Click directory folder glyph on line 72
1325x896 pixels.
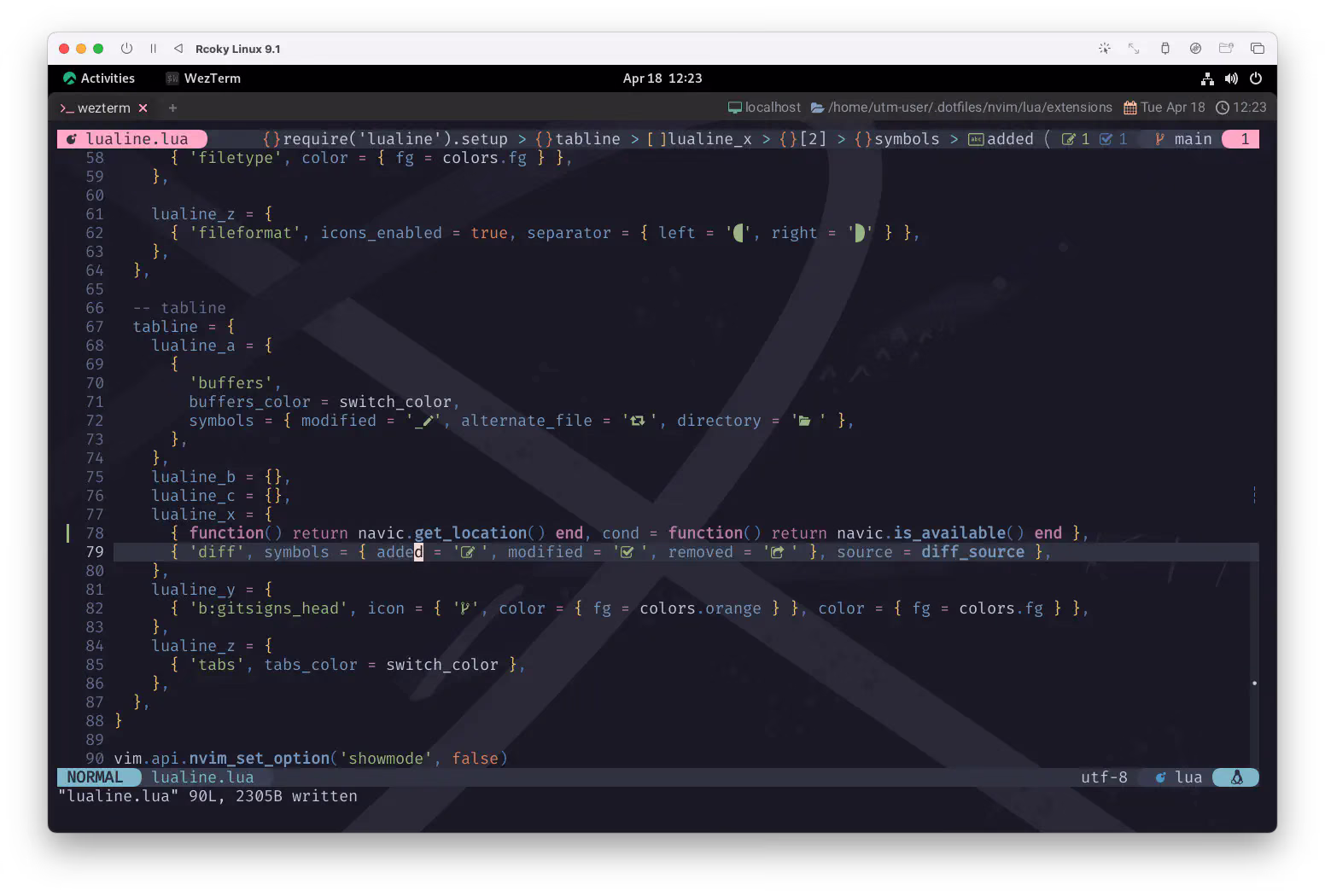coord(804,421)
